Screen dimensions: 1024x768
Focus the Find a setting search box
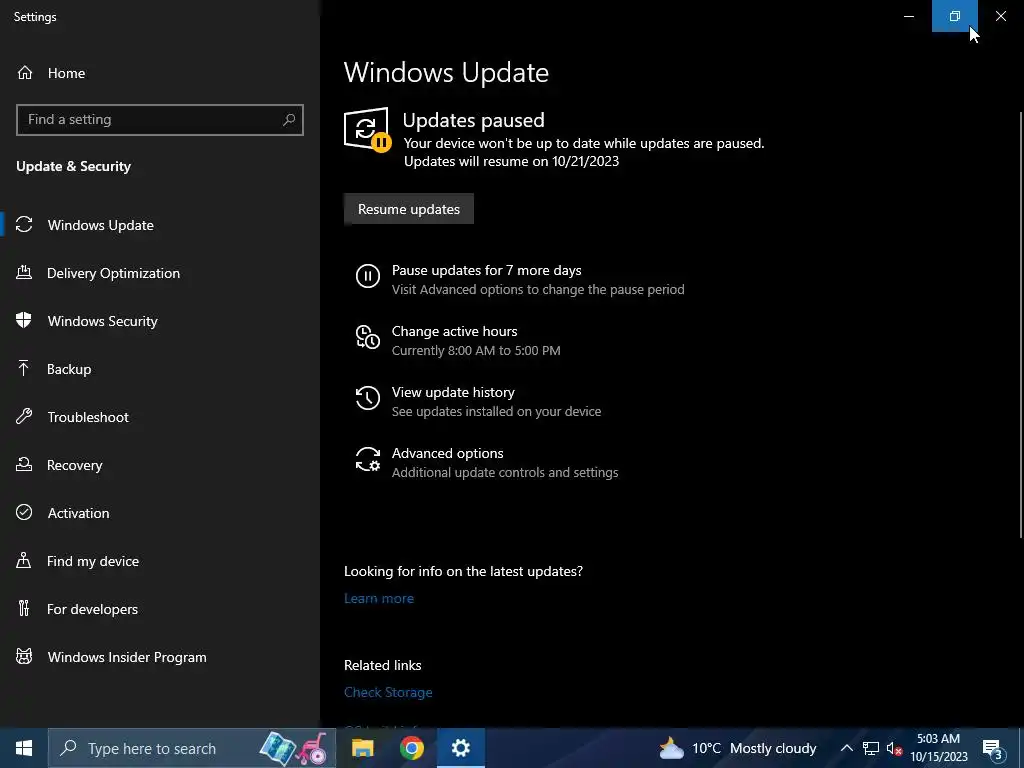[x=159, y=120]
